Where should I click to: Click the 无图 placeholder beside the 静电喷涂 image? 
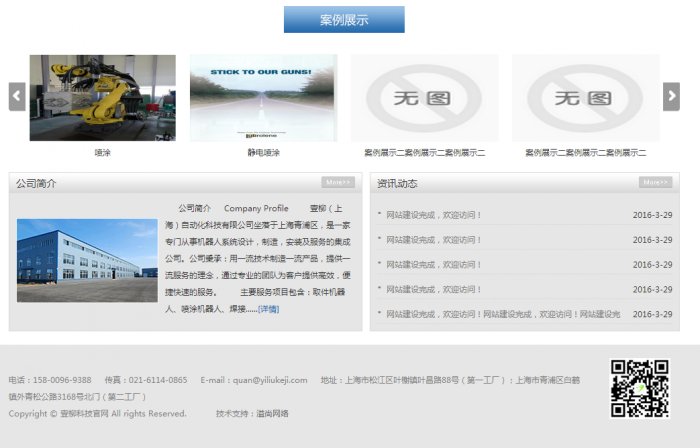pyautogui.click(x=424, y=97)
